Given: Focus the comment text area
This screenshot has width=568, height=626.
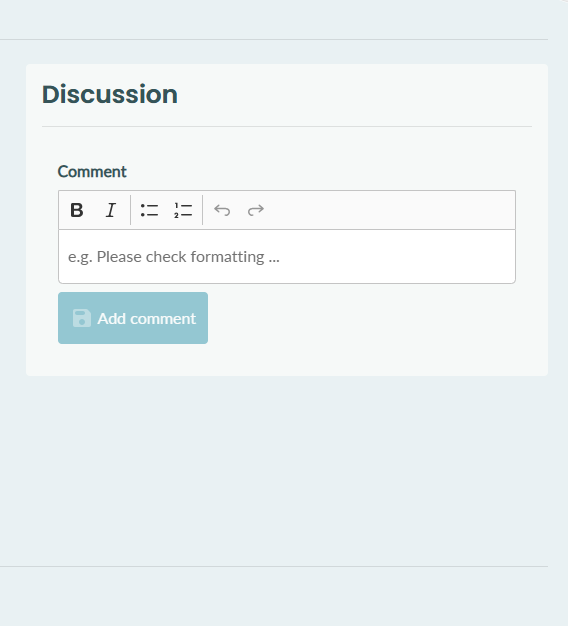Looking at the screenshot, I should click(x=287, y=257).
